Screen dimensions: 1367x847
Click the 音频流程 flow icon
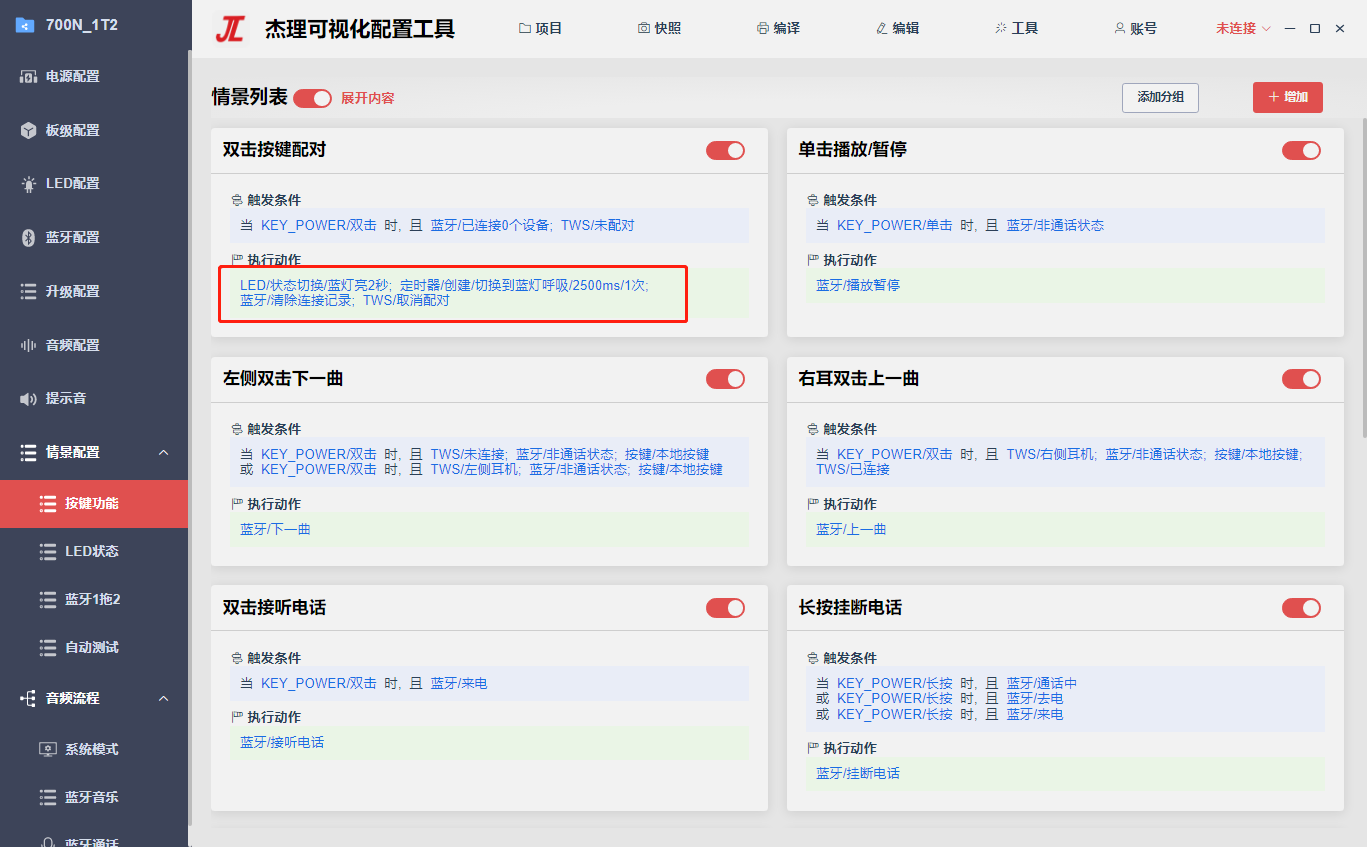click(x=29, y=698)
